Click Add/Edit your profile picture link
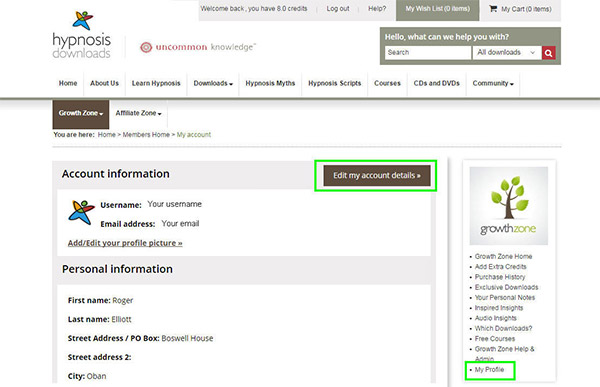 125,243
